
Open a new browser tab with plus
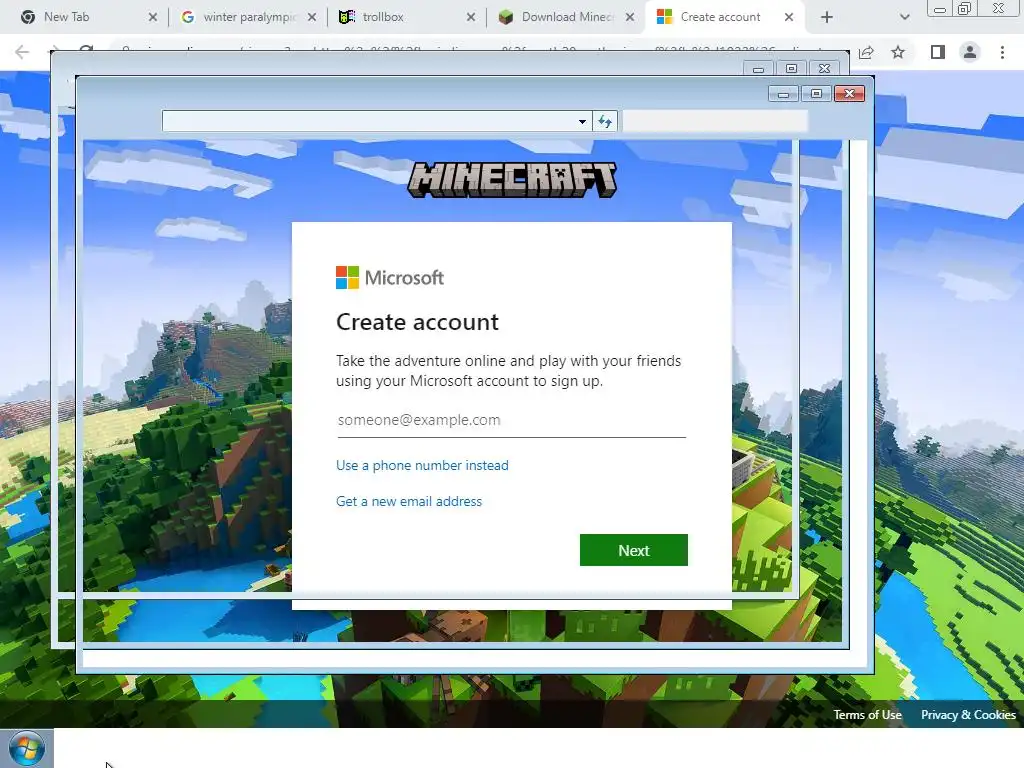coord(827,18)
